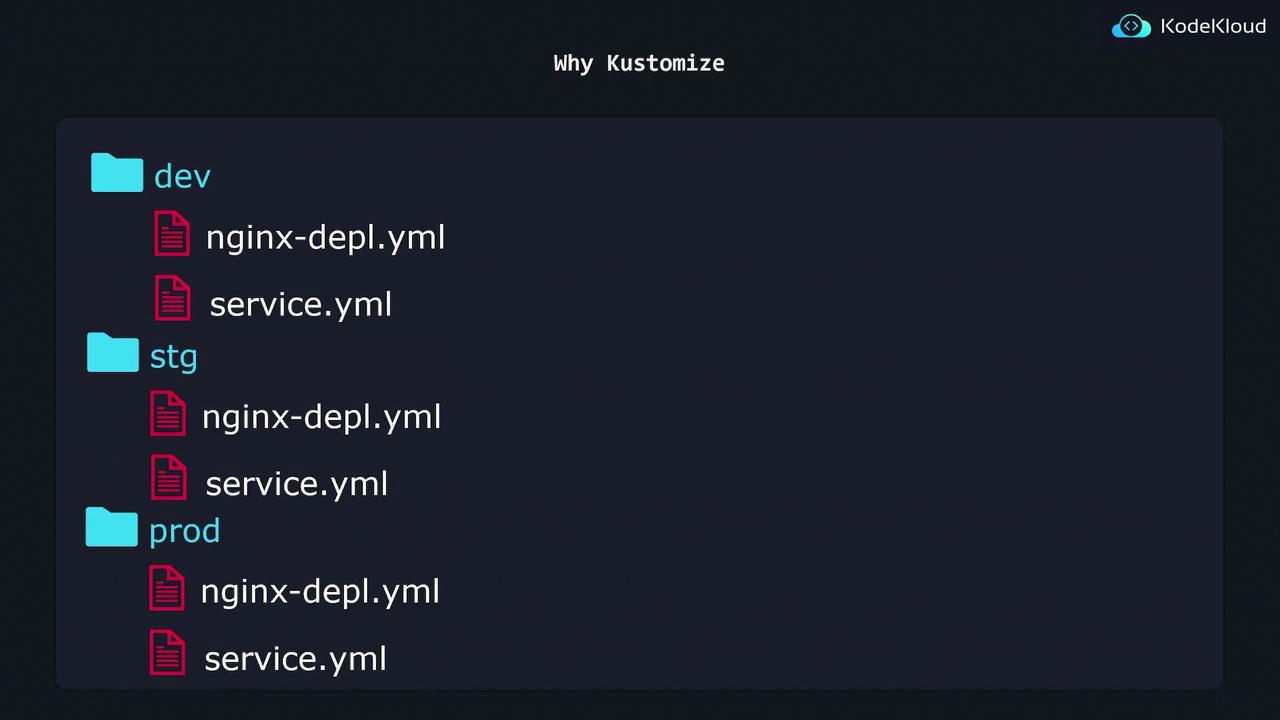Screen dimensions: 1280x720
Task: Click the file icon for prod nginx-depl.yml
Action: (x=167, y=588)
